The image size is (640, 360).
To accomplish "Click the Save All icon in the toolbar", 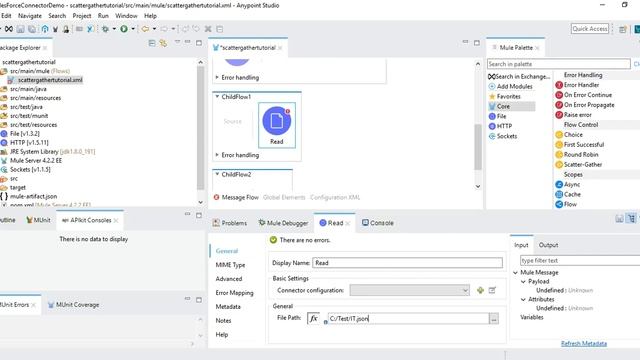I will coord(32,29).
